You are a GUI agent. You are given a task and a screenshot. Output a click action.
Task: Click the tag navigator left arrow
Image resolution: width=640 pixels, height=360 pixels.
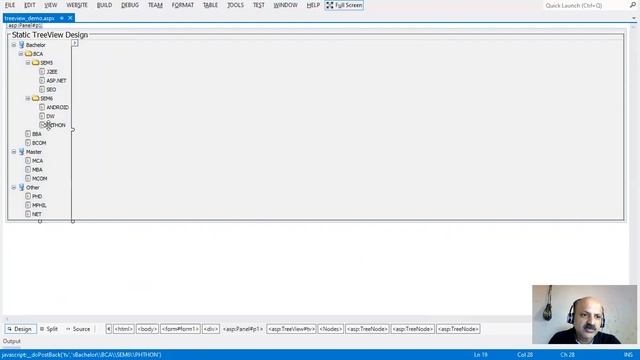(109, 329)
